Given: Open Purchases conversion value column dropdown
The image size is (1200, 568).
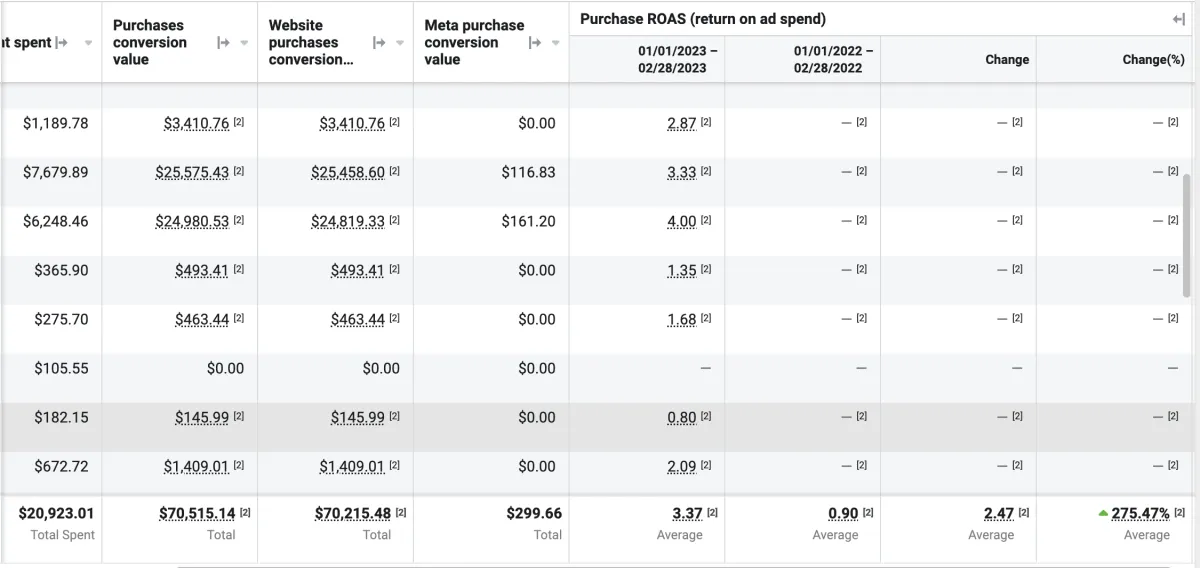Looking at the screenshot, I should (x=245, y=43).
